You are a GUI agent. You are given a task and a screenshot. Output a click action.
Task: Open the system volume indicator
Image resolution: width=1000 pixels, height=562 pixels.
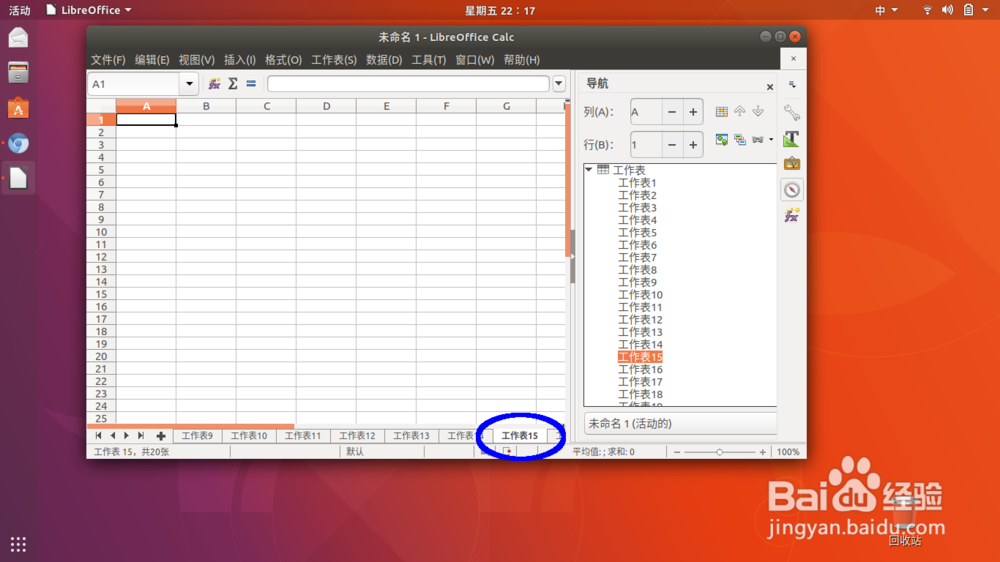tap(948, 10)
